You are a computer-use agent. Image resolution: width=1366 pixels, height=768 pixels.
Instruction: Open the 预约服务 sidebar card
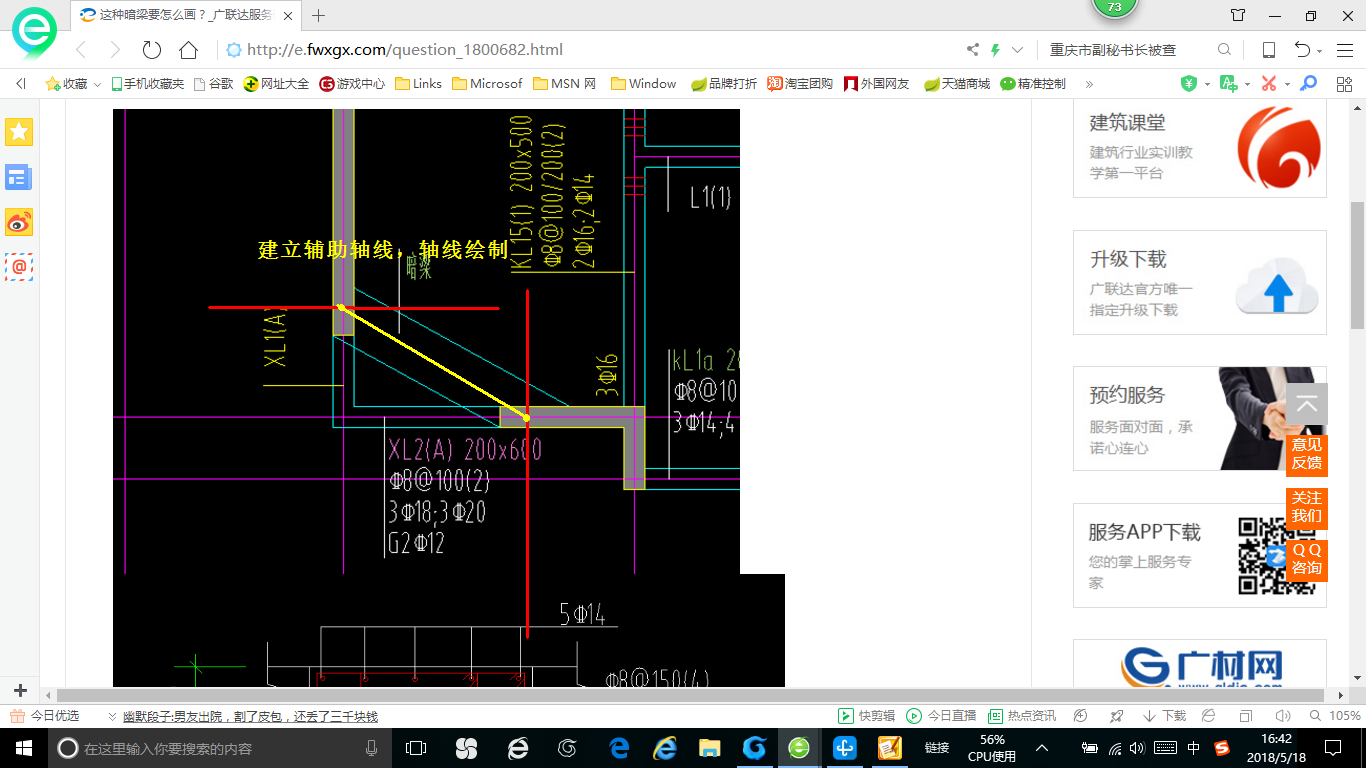pyautogui.click(x=1200, y=418)
